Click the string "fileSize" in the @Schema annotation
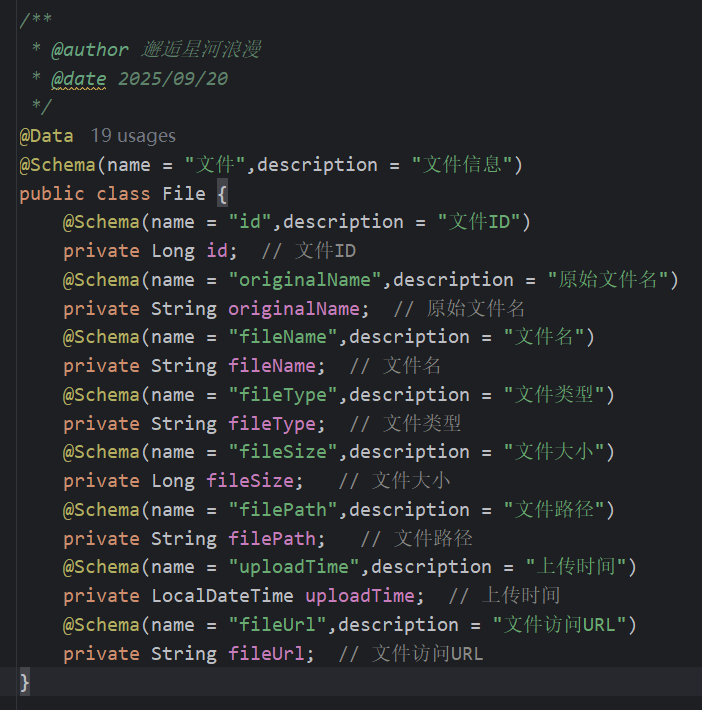The image size is (702, 710). tap(283, 452)
